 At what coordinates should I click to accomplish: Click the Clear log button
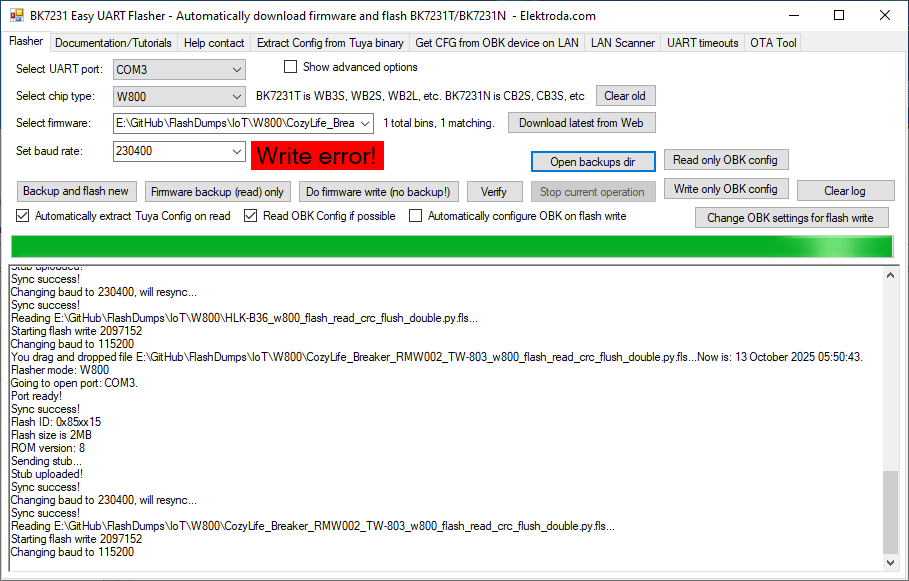(x=845, y=191)
